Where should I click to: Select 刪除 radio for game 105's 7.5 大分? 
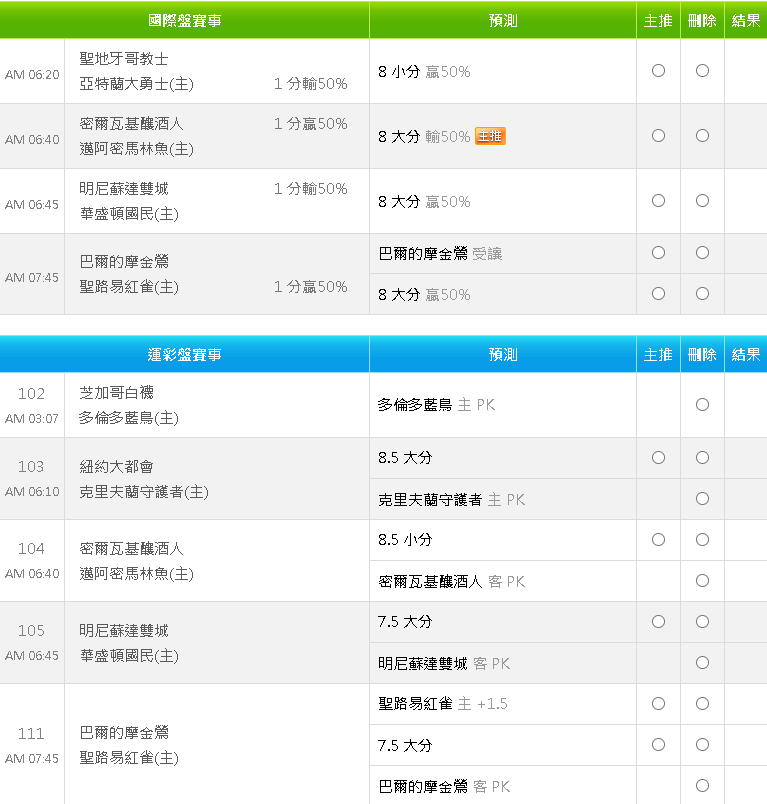702,621
